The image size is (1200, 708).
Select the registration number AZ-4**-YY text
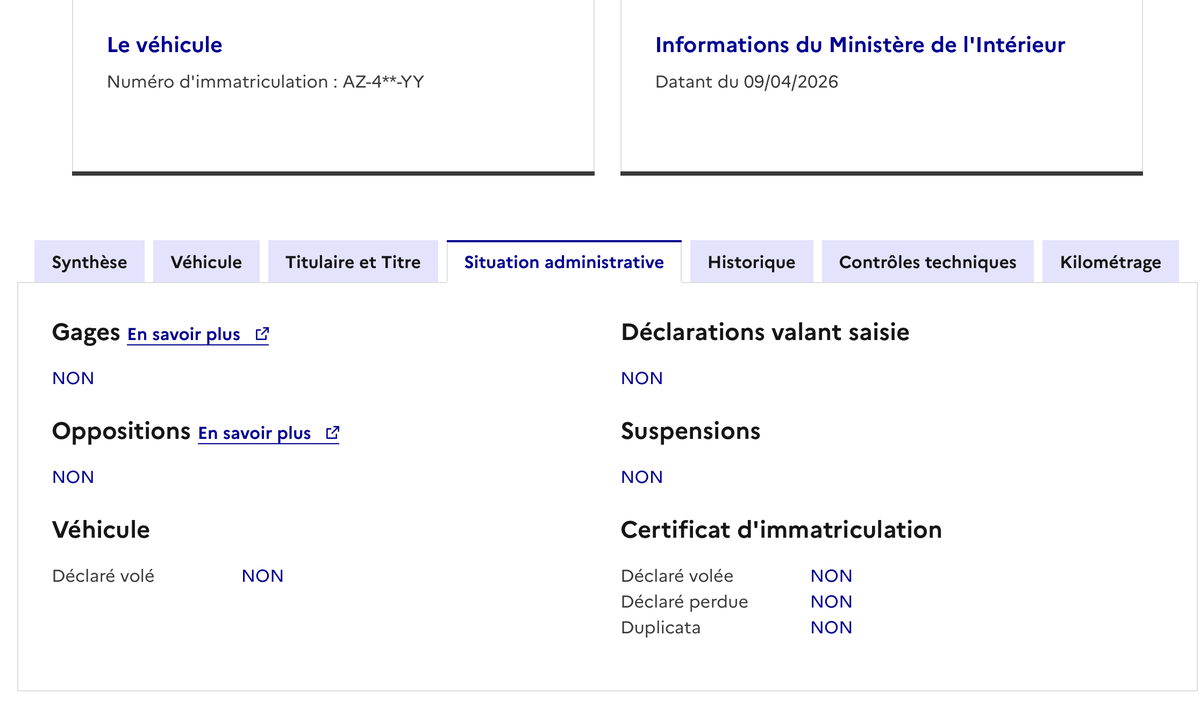pyautogui.click(x=383, y=82)
